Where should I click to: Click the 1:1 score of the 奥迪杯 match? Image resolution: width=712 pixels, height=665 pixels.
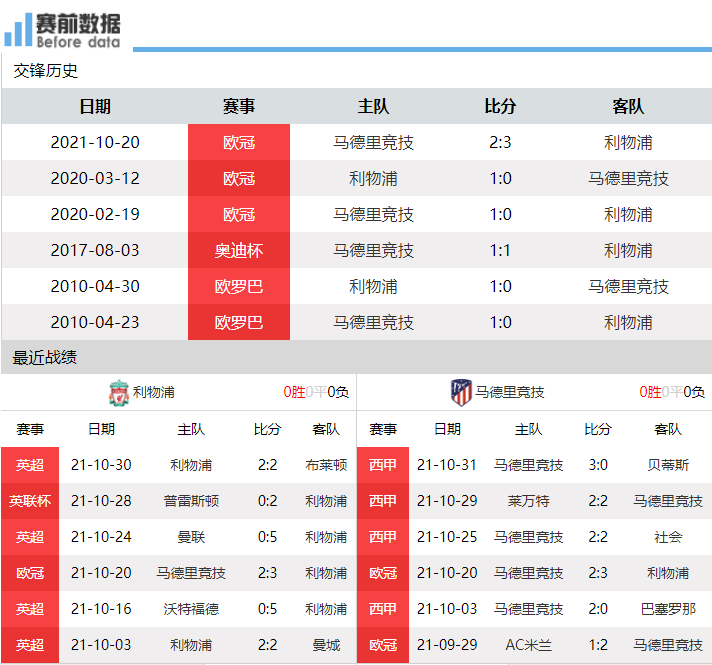pos(500,250)
